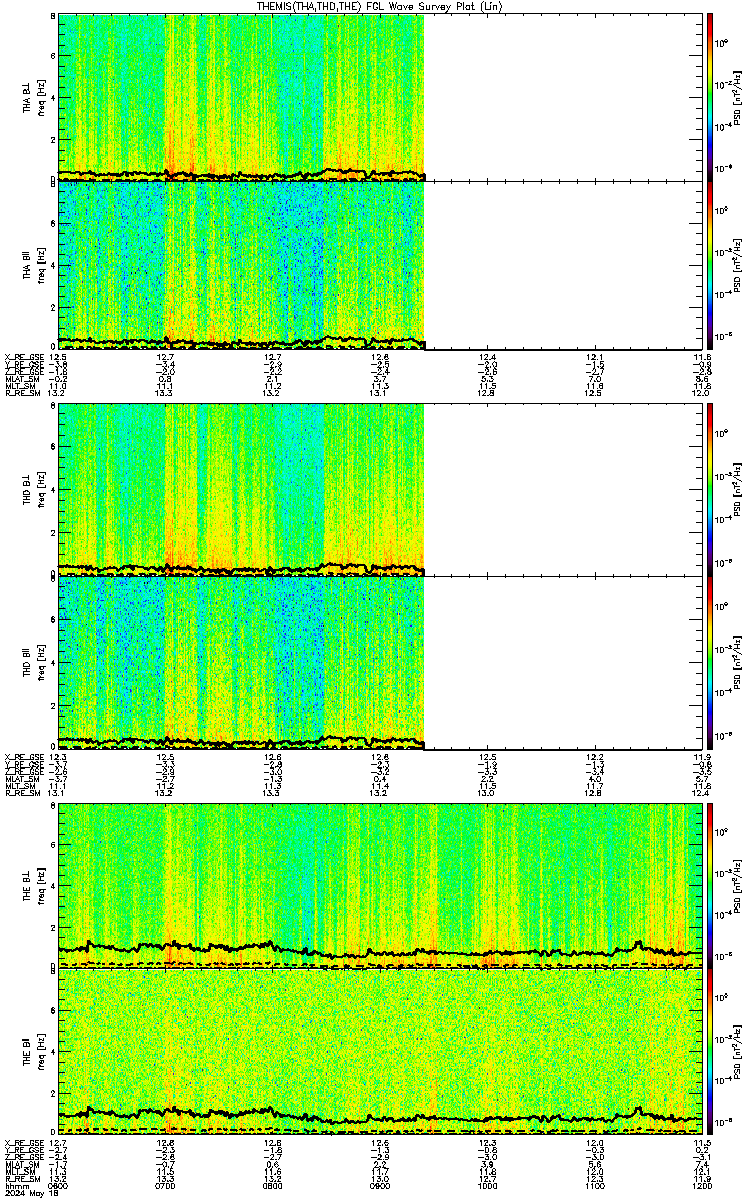The height and width of the screenshot is (1200, 750).
Task: Click the THE B∥ freq [Hz] axis label
Action: tap(42, 1051)
